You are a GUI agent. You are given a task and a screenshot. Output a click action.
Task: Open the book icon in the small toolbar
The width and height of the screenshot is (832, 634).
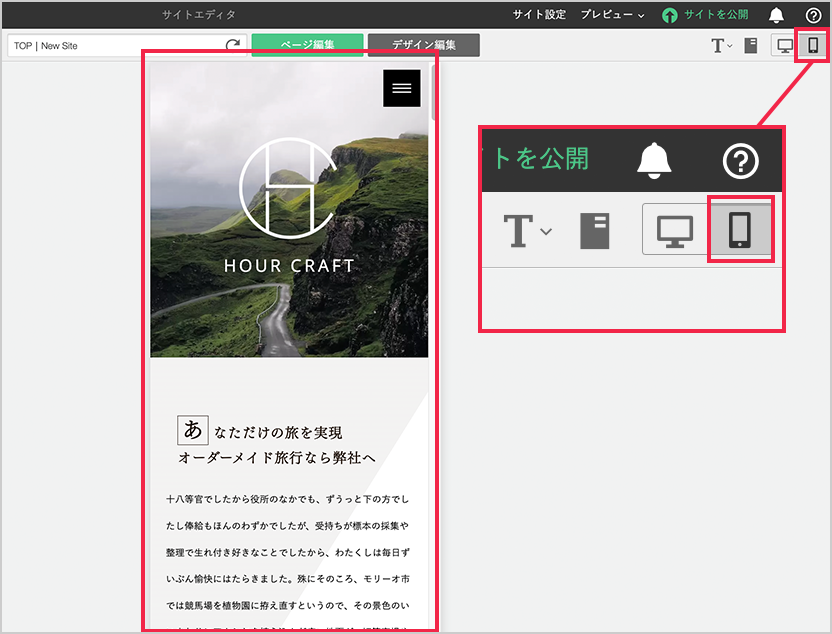click(751, 46)
